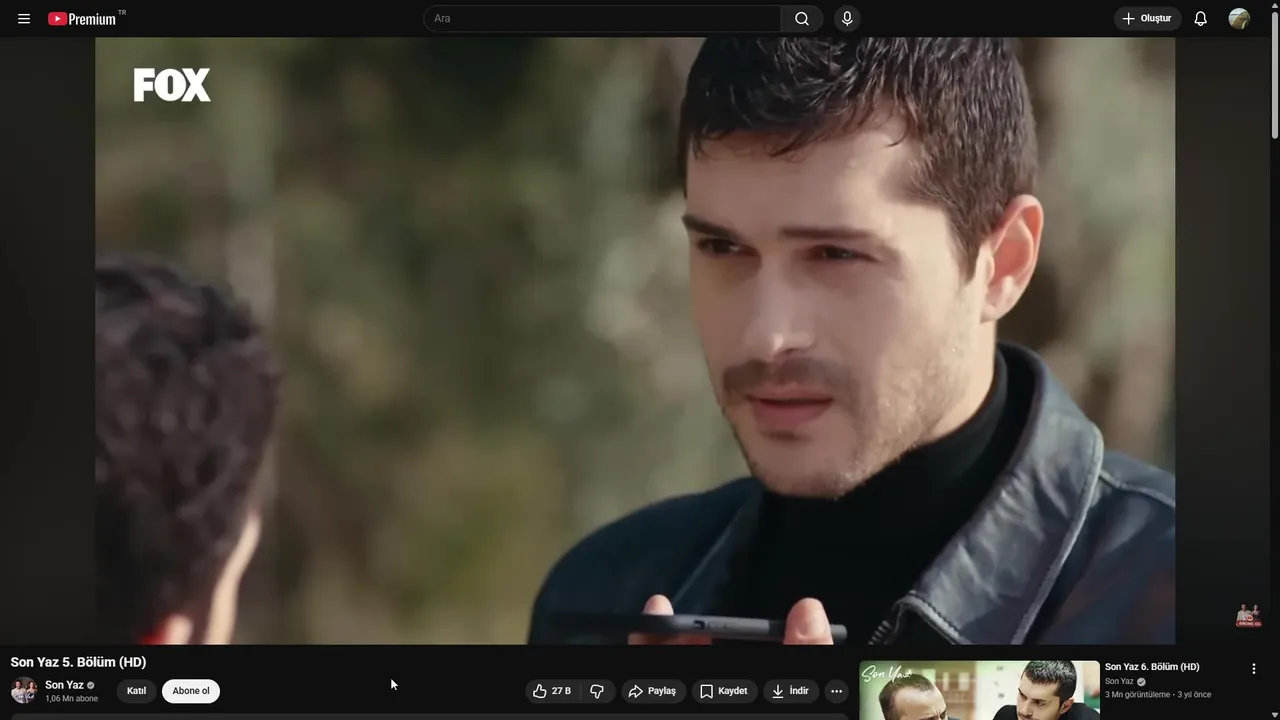The height and width of the screenshot is (720, 1280).
Task: Save the video with Kaydet
Action: click(x=724, y=691)
